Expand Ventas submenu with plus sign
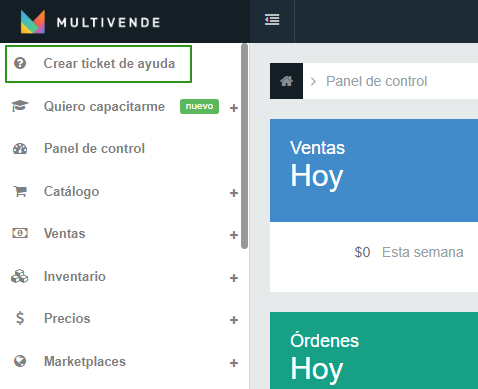The height and width of the screenshot is (389, 478). [x=234, y=235]
